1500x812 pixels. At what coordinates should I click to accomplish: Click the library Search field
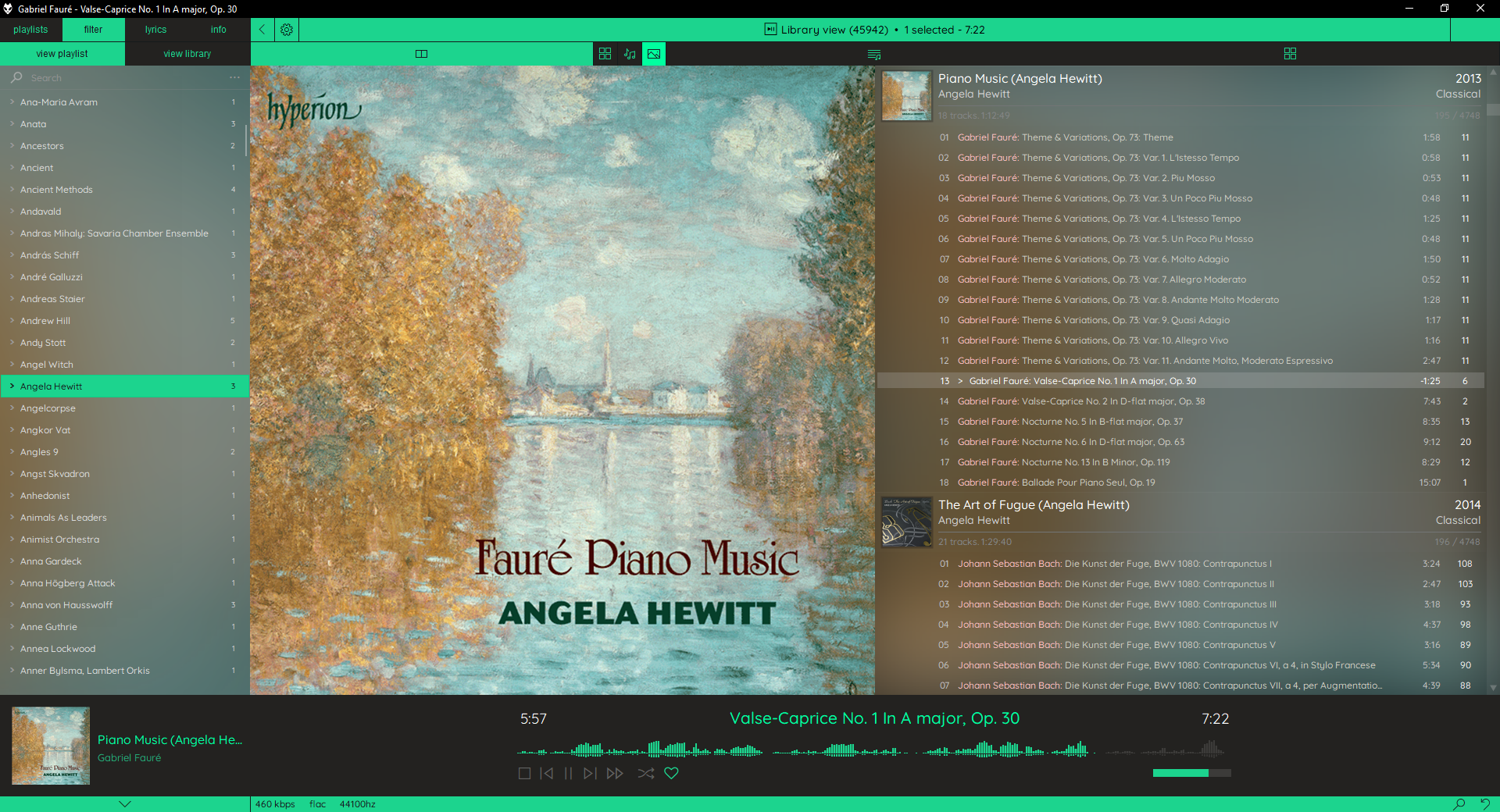[125, 78]
